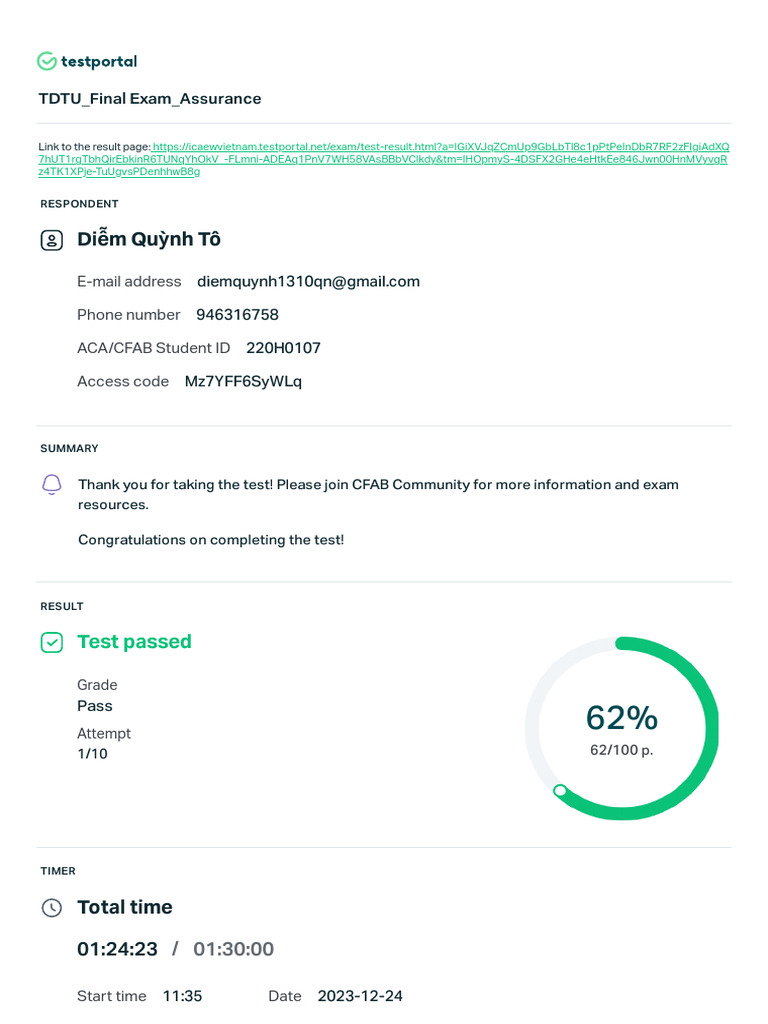Click the email address diemquynh1310qn@gmail.com

coord(308,281)
